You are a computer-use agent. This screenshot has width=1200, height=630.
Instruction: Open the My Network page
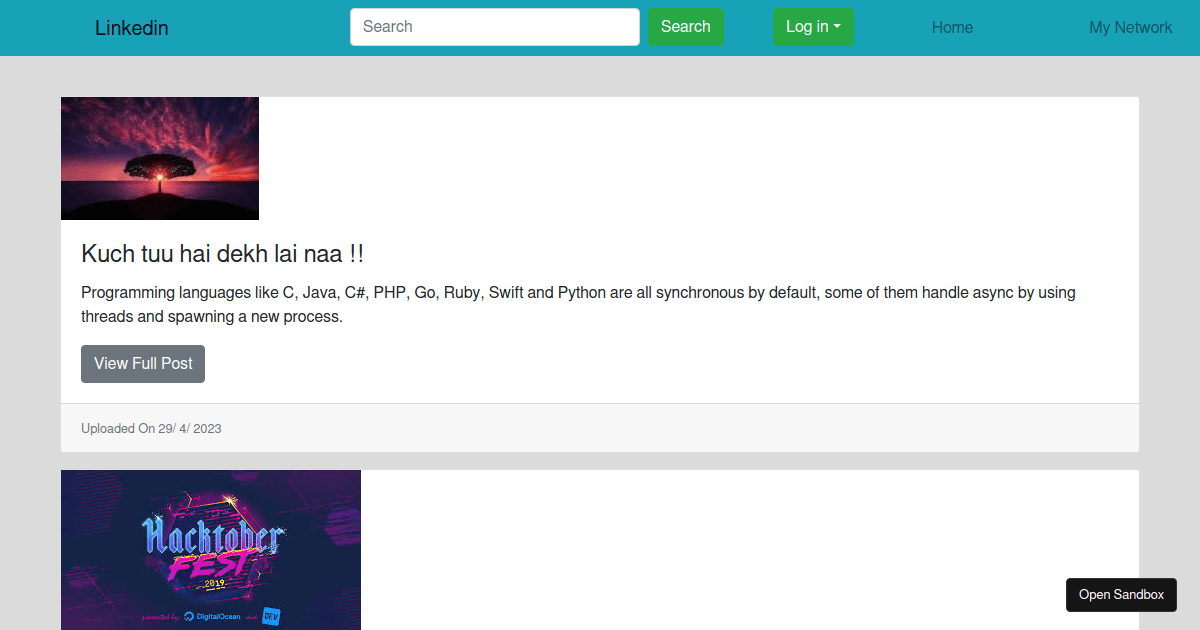[1130, 27]
